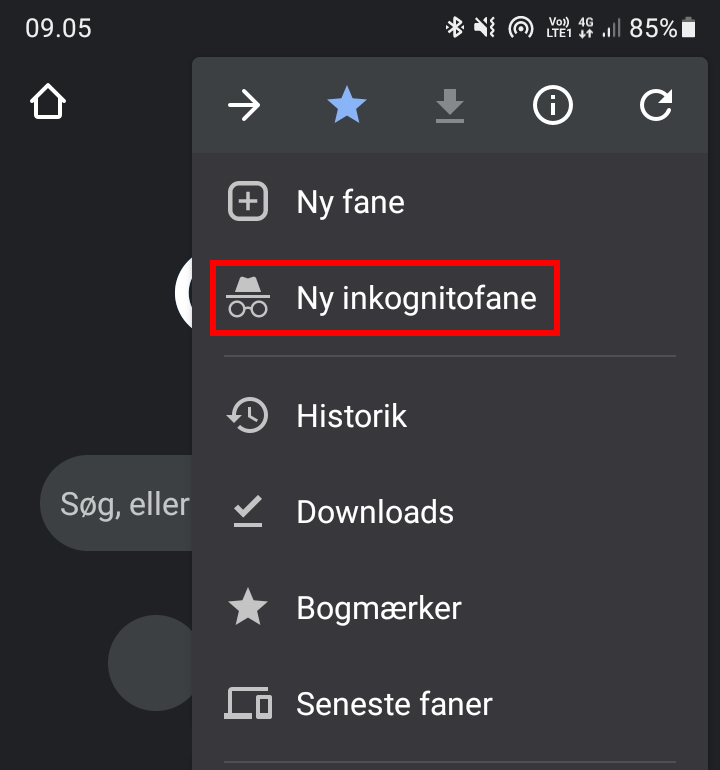Tap the devices icon beside Seneste faner
The height and width of the screenshot is (770, 720).
point(248,704)
